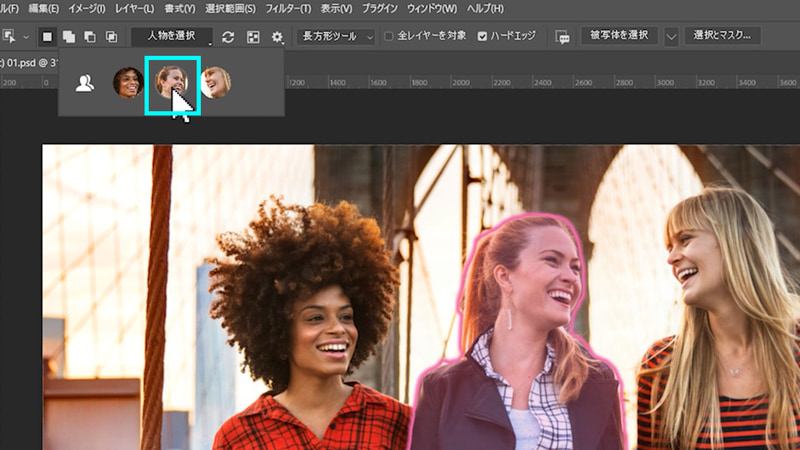Choose Add to Selection mode icon

click(68, 37)
